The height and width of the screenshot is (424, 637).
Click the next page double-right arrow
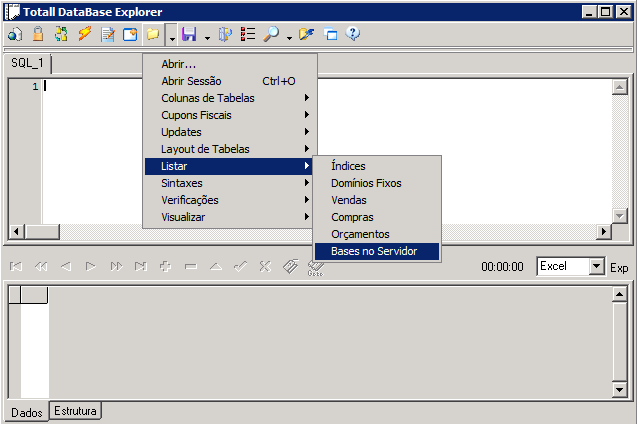click(116, 266)
